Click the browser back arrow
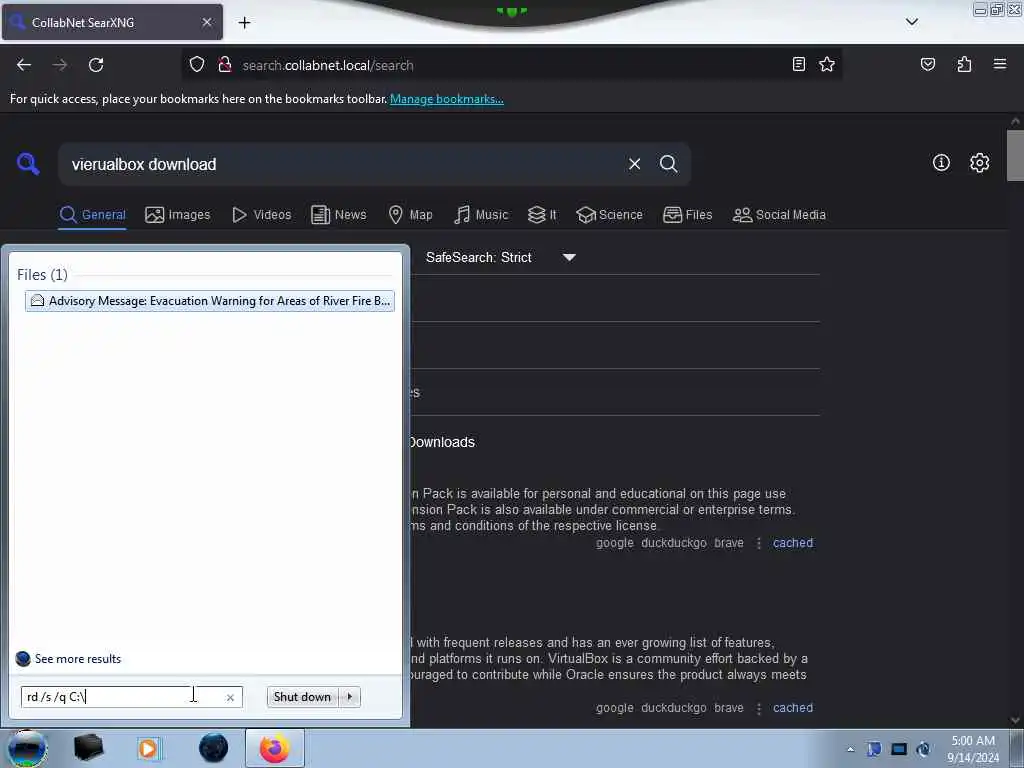 (x=24, y=65)
